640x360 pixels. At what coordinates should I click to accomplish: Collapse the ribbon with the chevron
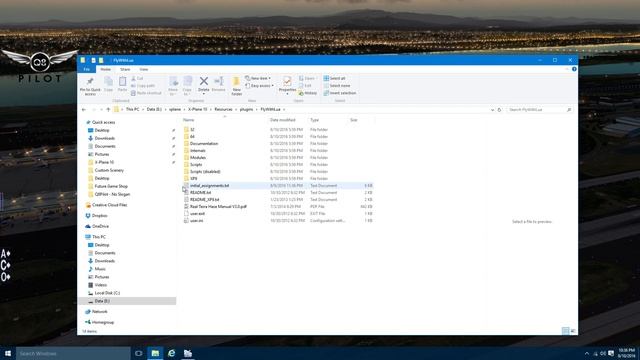point(567,69)
